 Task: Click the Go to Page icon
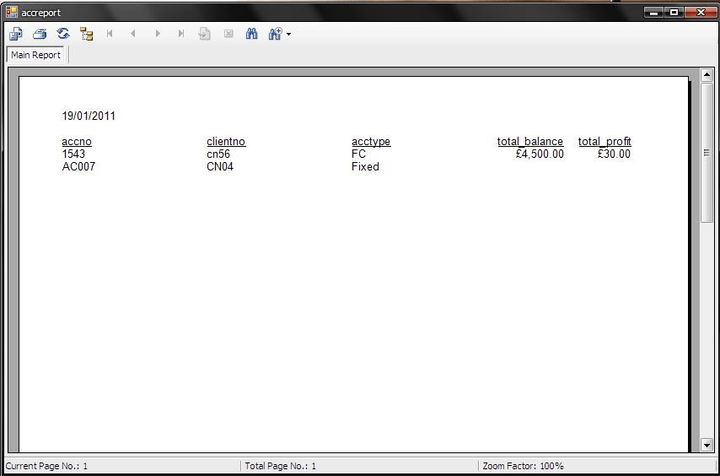point(204,34)
